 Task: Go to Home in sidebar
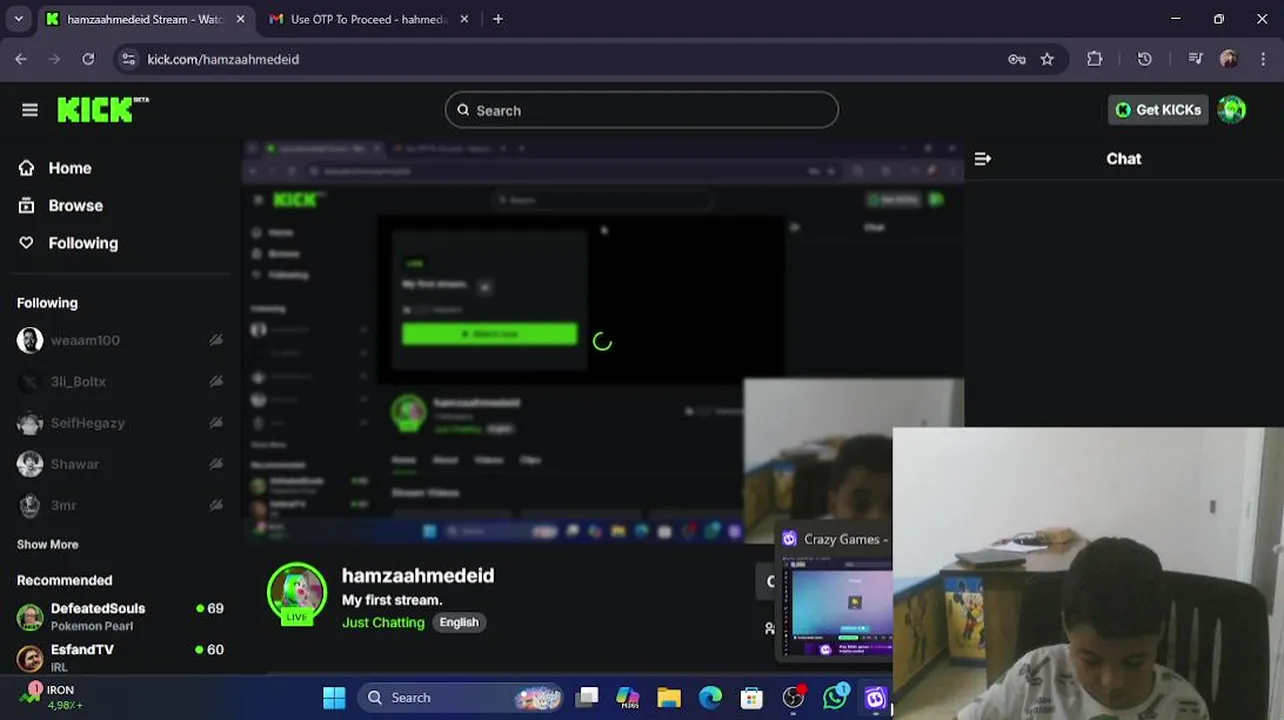[69, 168]
